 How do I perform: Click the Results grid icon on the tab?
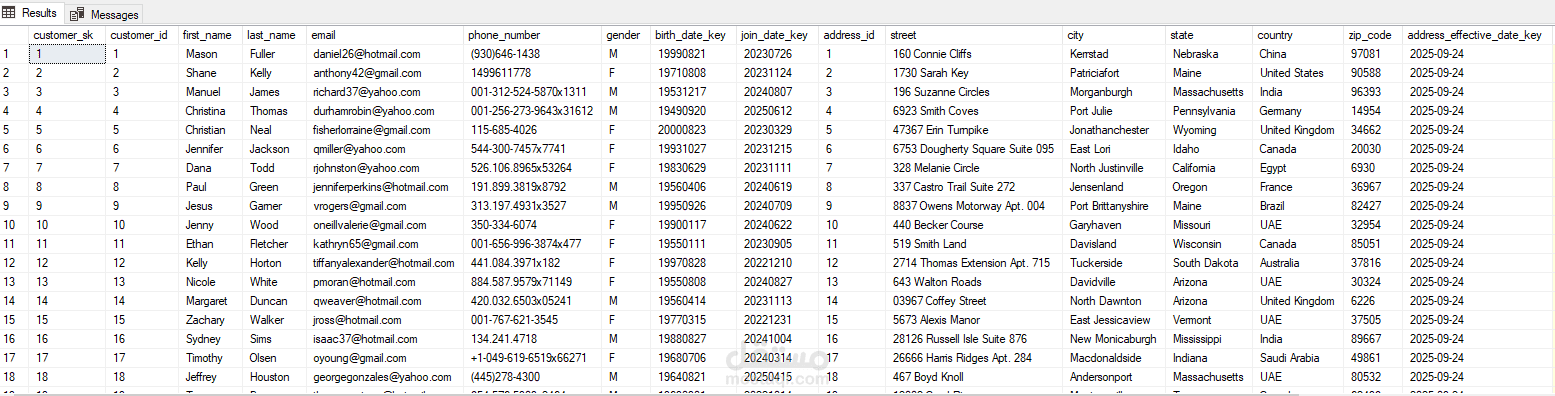(10, 13)
